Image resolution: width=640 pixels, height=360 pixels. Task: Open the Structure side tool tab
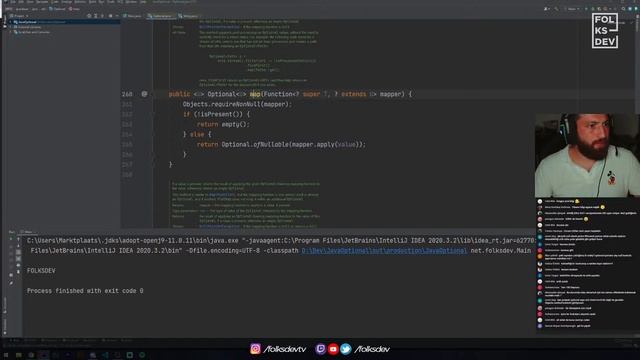tap(5, 305)
